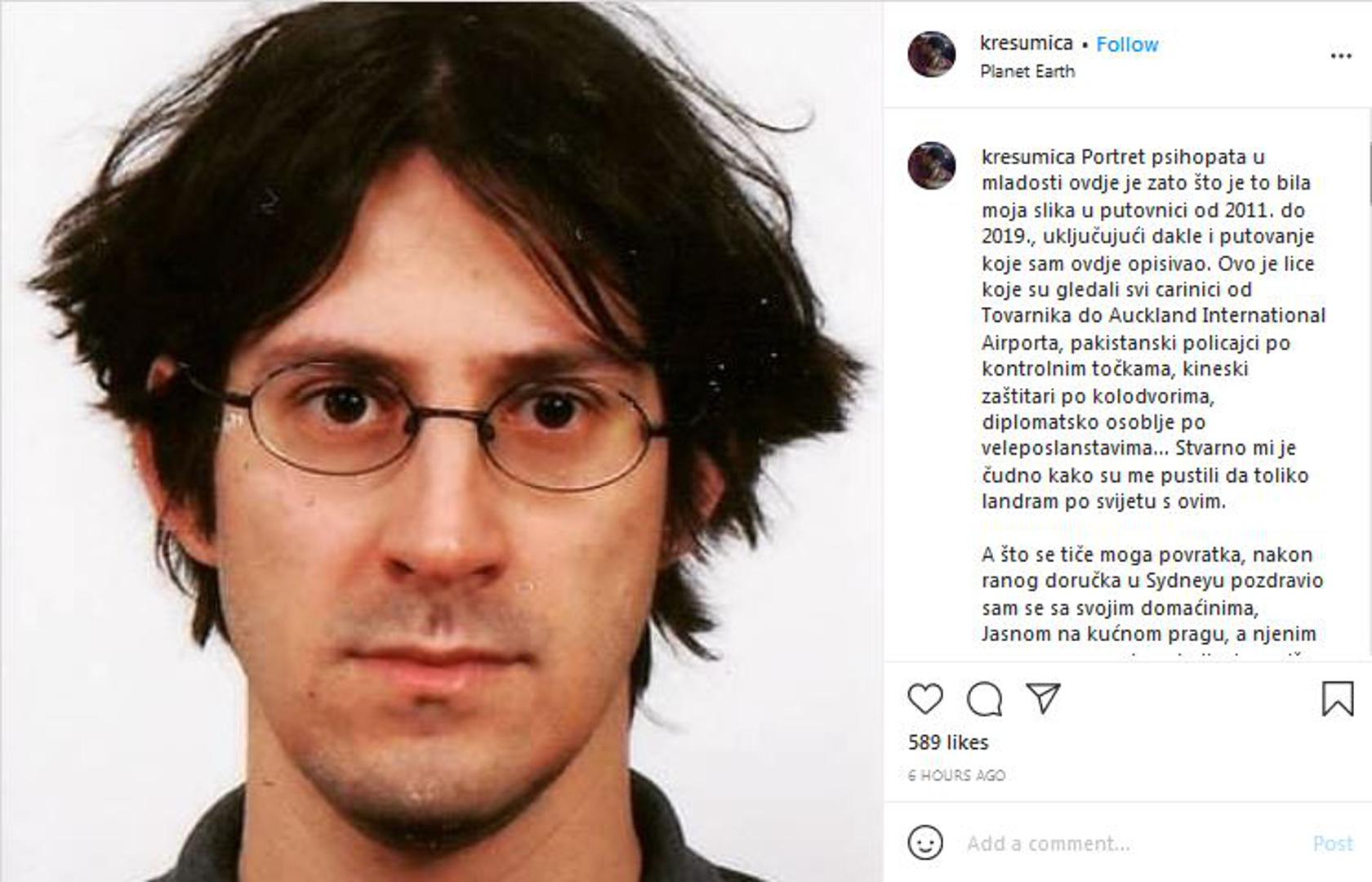Like the post with the heart icon
This screenshot has height=882, width=1372.
coord(925,699)
